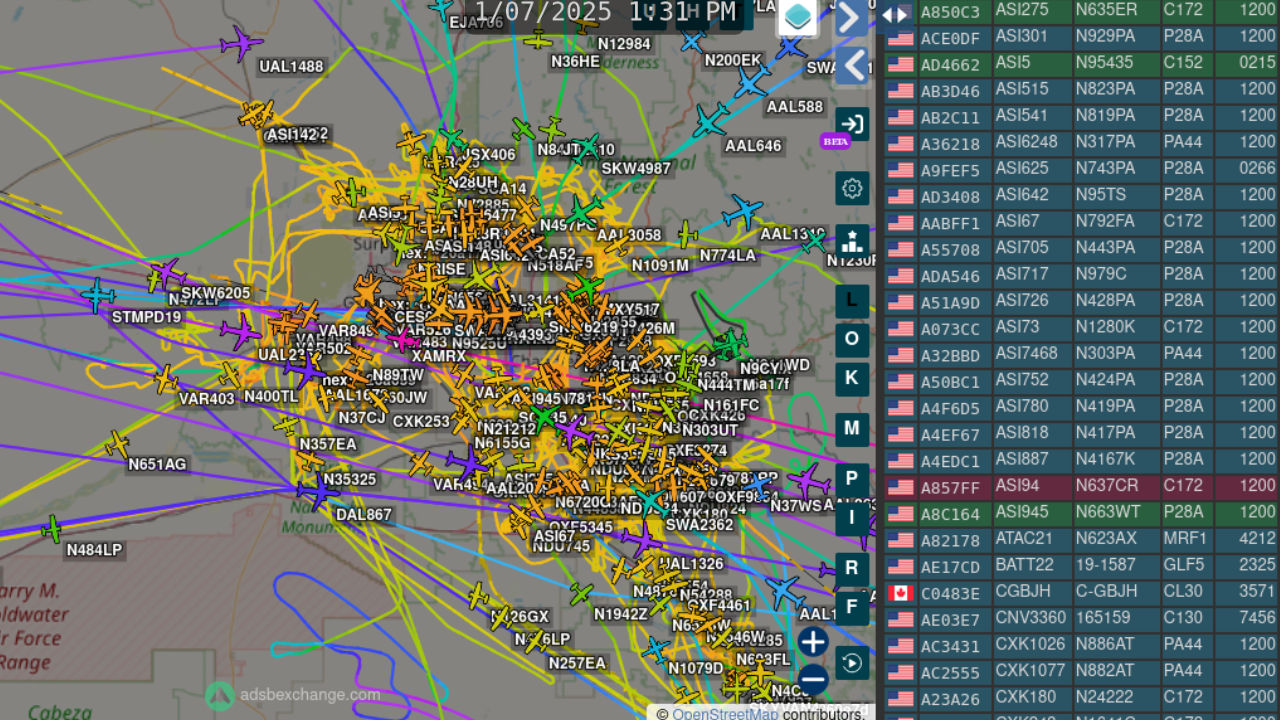1280x720 pixels.
Task: Select the UAL1488 aircraft icon
Action: click(x=241, y=43)
